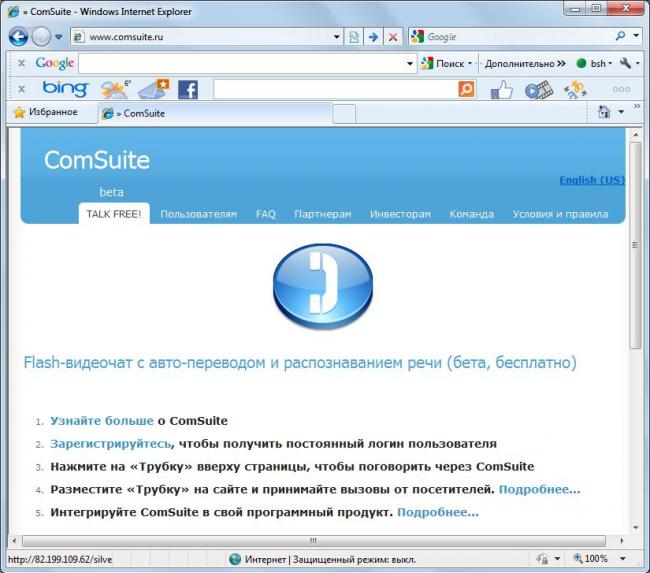Screen dimensions: 650x573
Task: Click the 100% zoom level button
Action: click(590, 559)
